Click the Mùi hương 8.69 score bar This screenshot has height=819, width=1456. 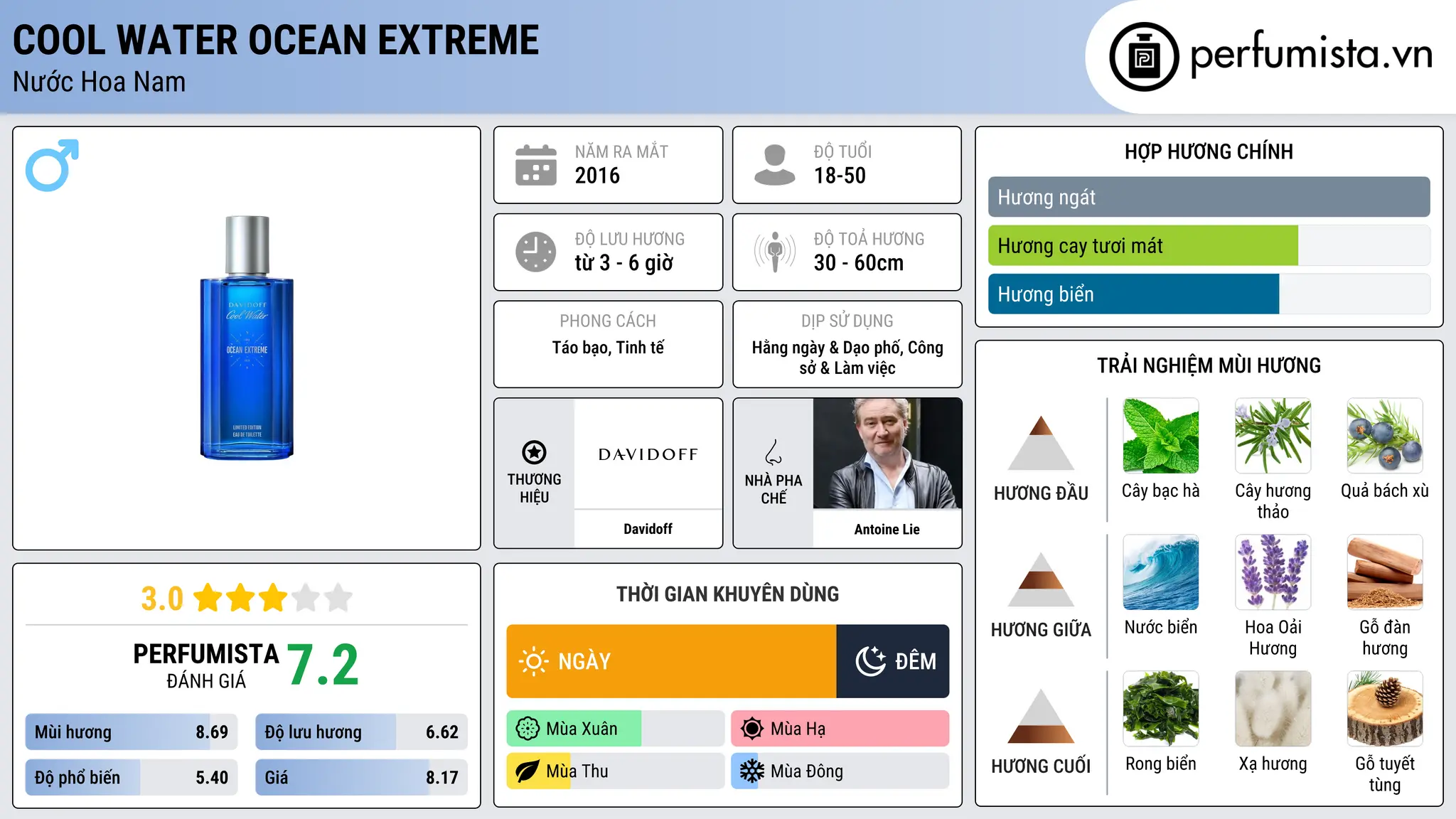tap(132, 732)
